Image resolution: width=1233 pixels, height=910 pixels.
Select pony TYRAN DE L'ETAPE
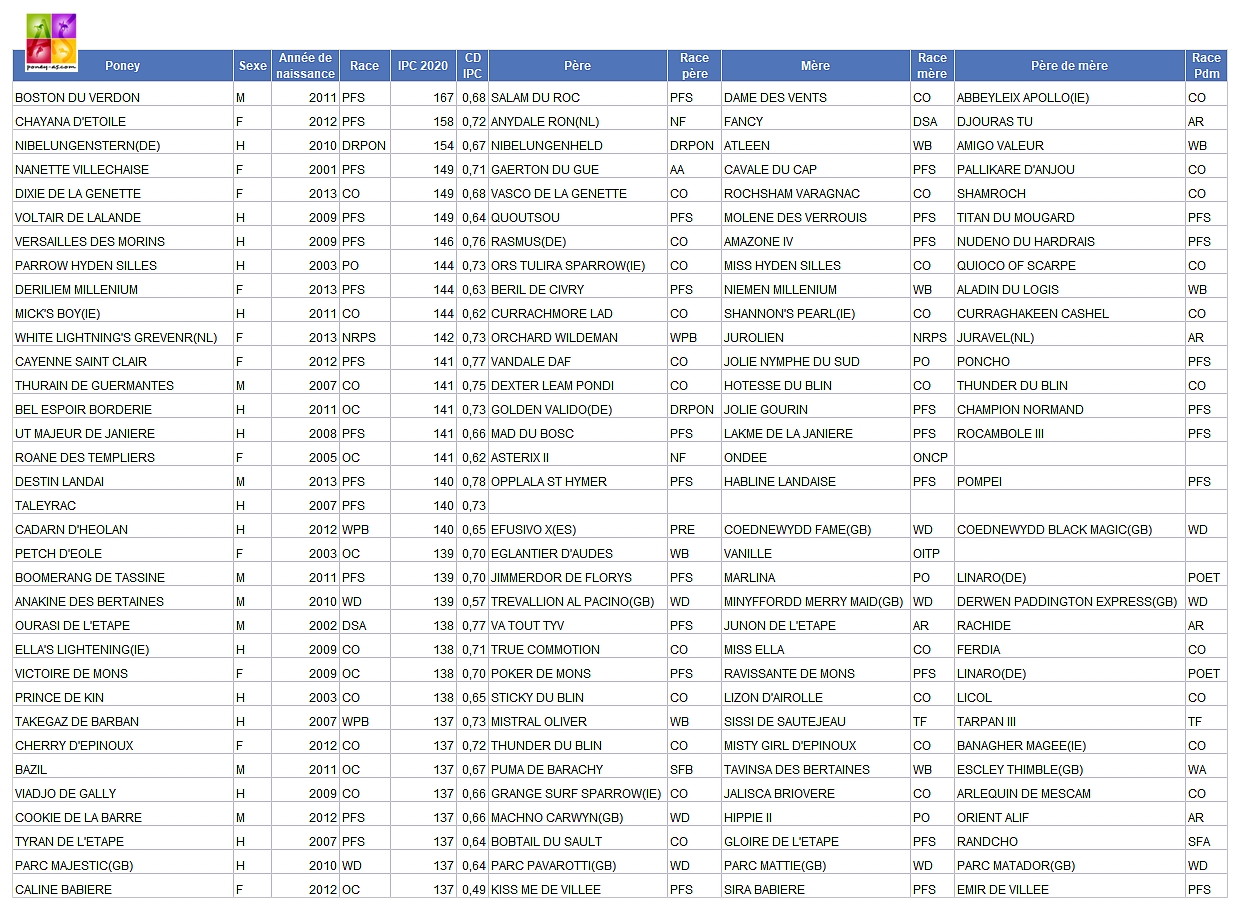coord(69,842)
